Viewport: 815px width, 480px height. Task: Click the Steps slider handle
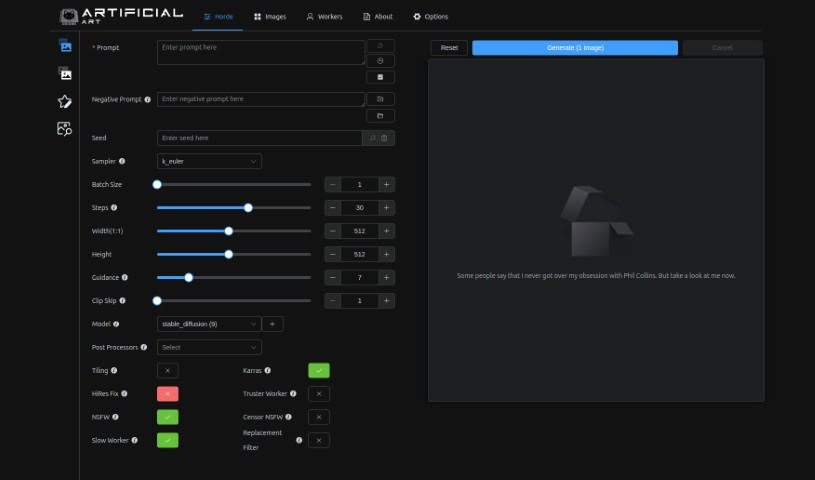point(248,207)
